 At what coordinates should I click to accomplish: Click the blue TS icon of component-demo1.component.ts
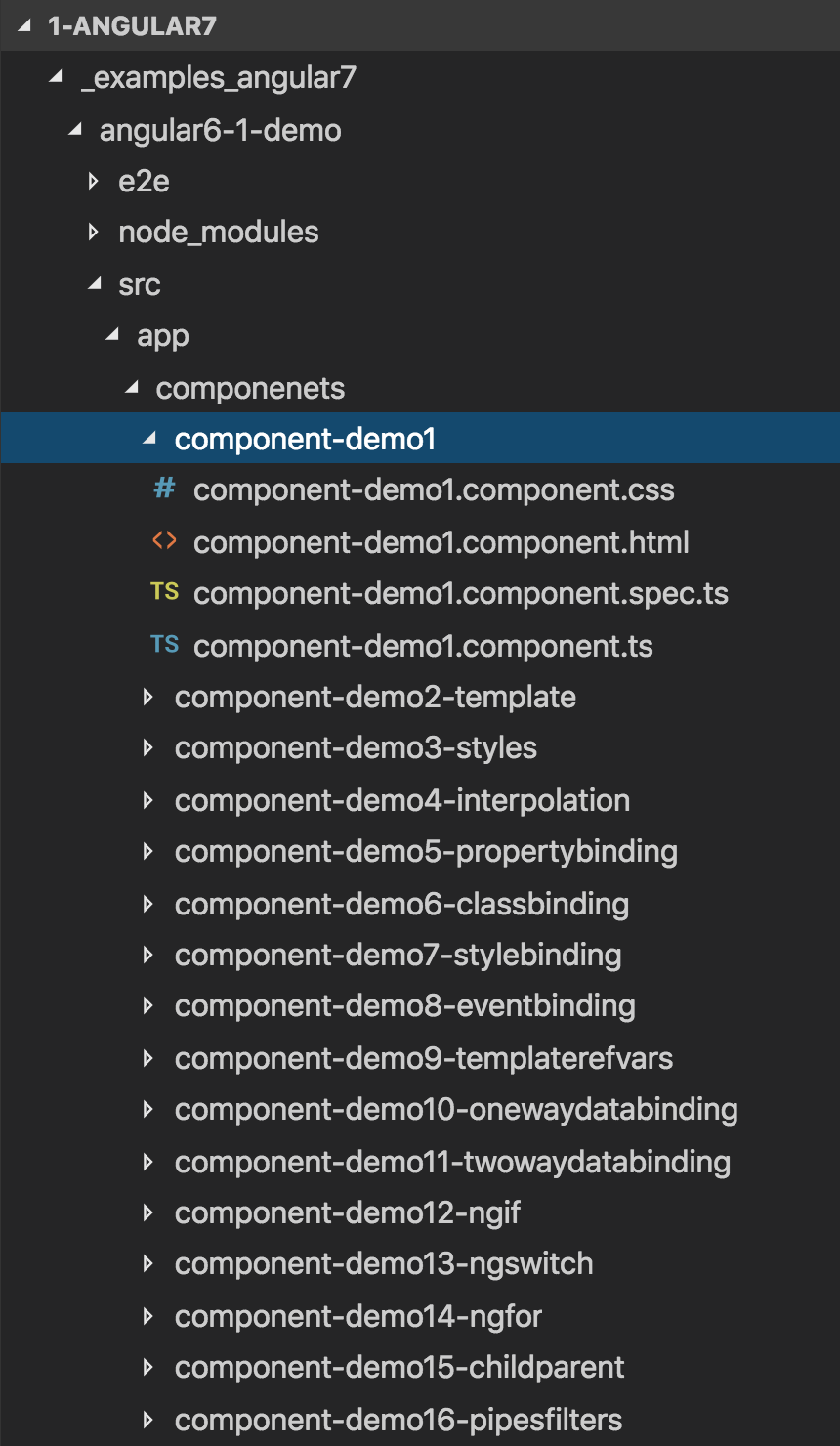[x=164, y=644]
